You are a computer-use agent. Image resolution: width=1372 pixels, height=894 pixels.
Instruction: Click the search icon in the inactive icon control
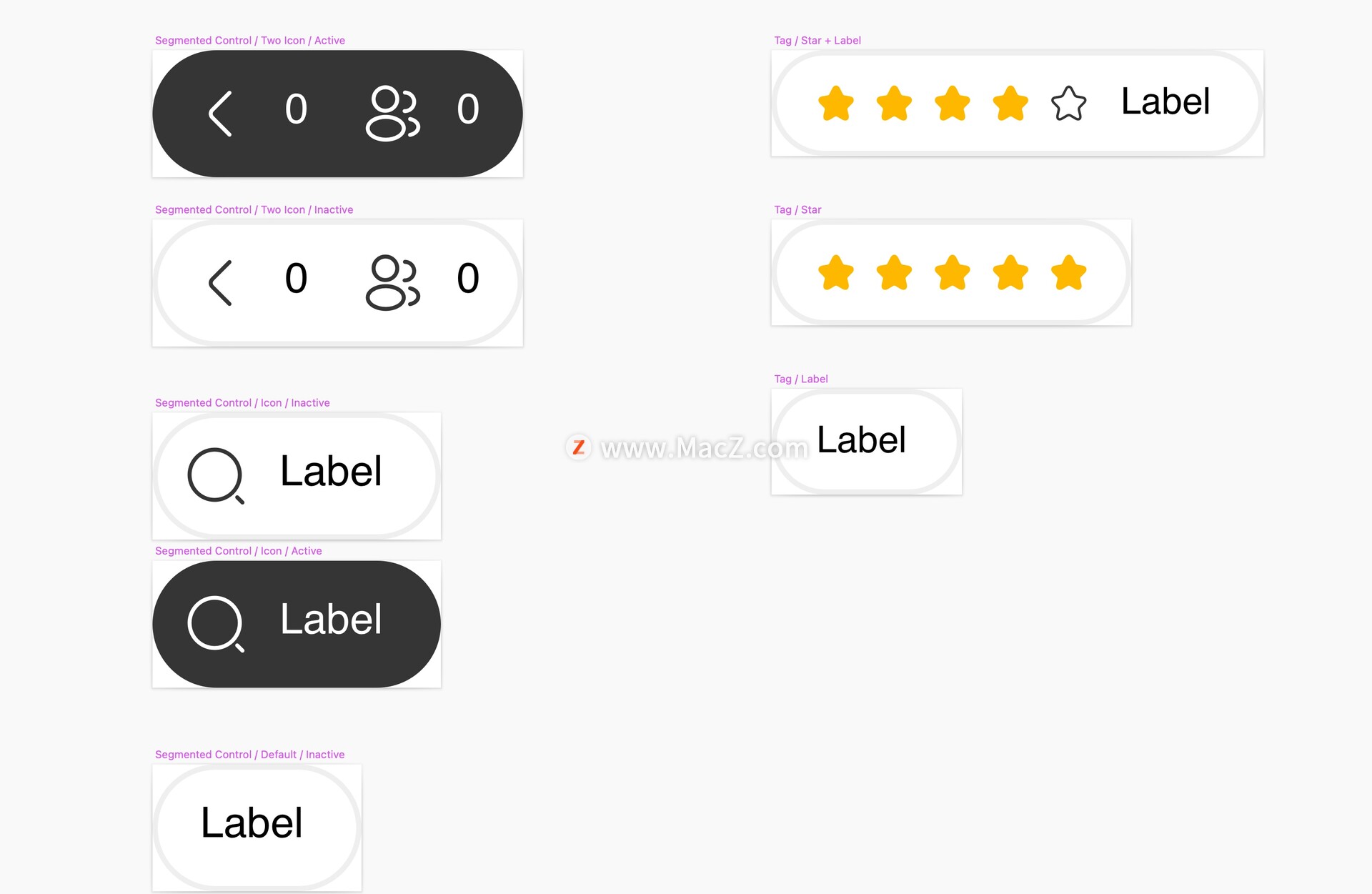215,475
